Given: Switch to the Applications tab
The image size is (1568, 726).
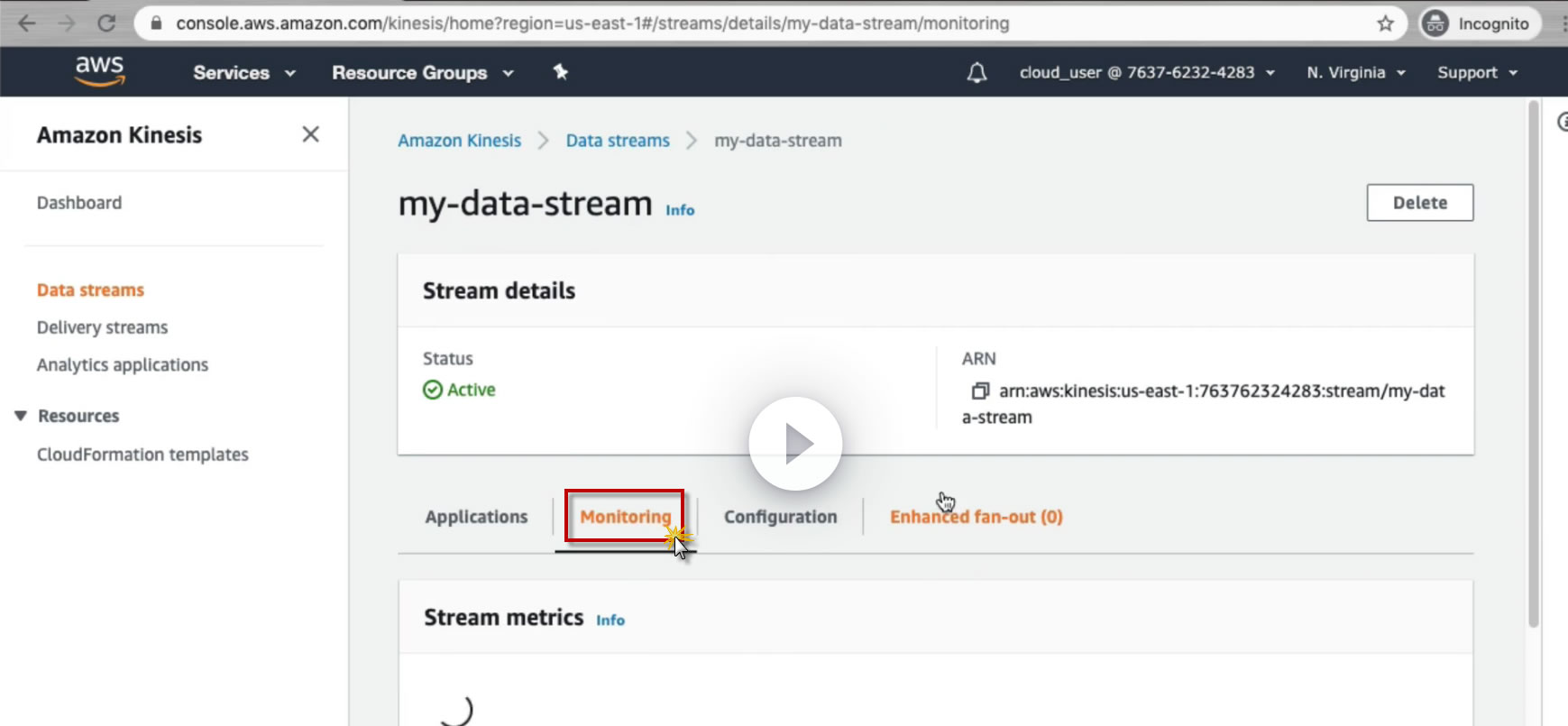Looking at the screenshot, I should [x=476, y=517].
